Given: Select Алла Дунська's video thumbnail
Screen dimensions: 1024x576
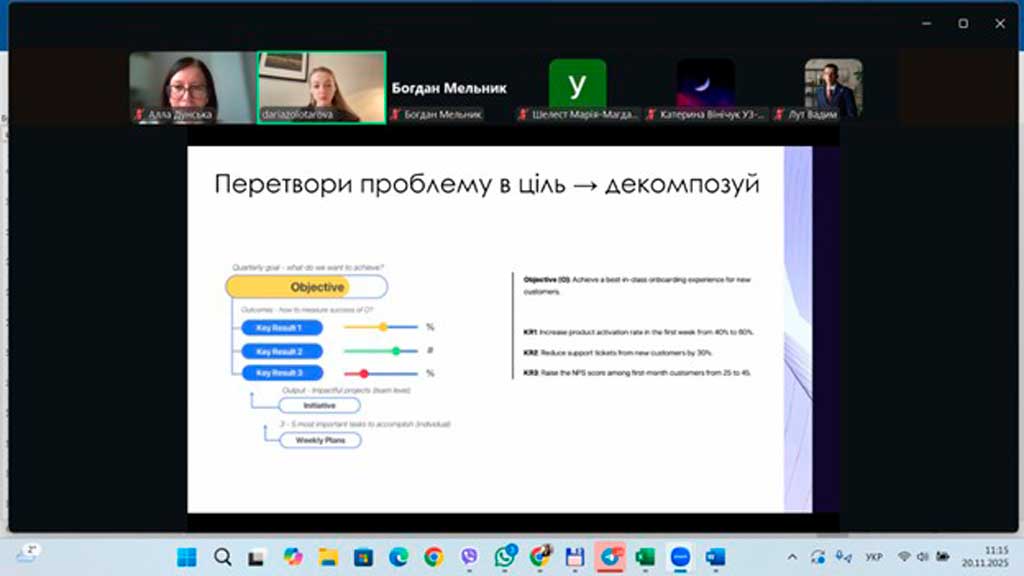Looking at the screenshot, I should (x=193, y=87).
